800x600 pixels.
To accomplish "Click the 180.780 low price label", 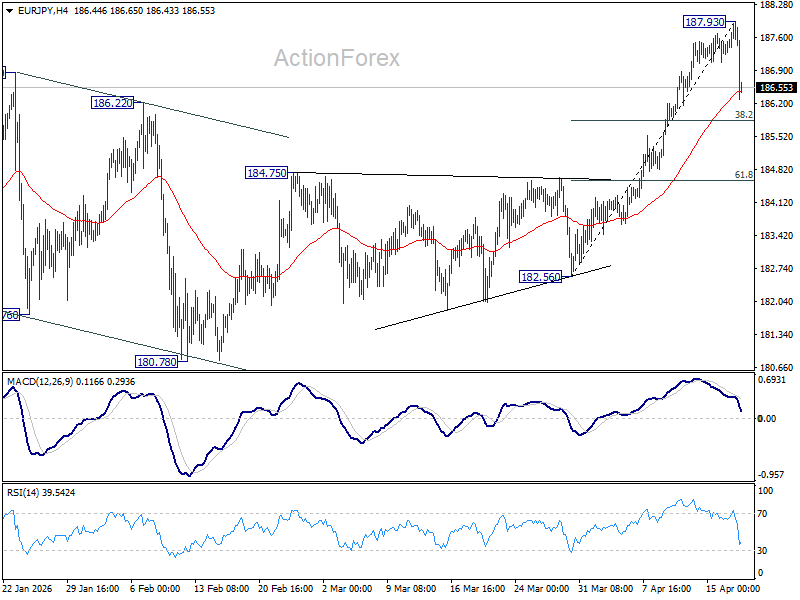I will click(x=155, y=360).
